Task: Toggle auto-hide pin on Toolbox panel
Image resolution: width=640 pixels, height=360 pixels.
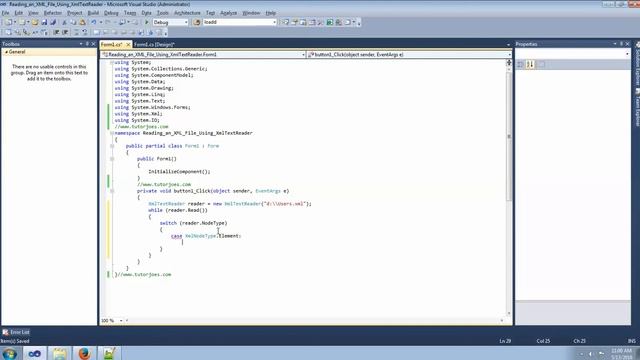Action: pyautogui.click(x=87, y=44)
